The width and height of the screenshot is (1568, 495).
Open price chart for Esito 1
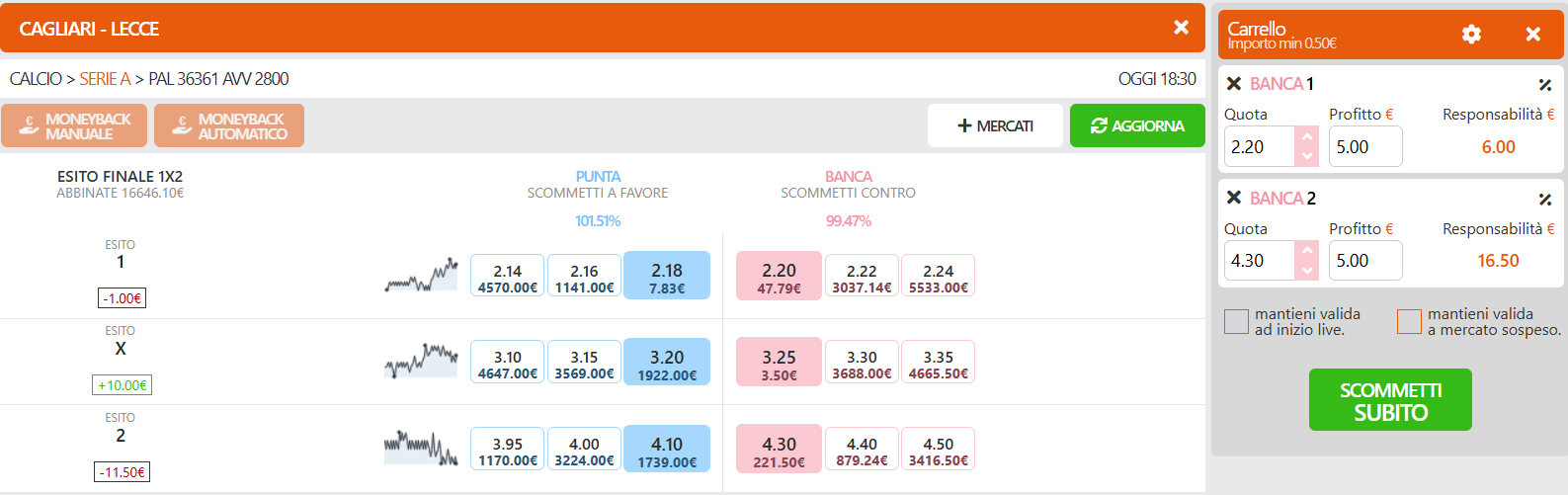point(421,275)
